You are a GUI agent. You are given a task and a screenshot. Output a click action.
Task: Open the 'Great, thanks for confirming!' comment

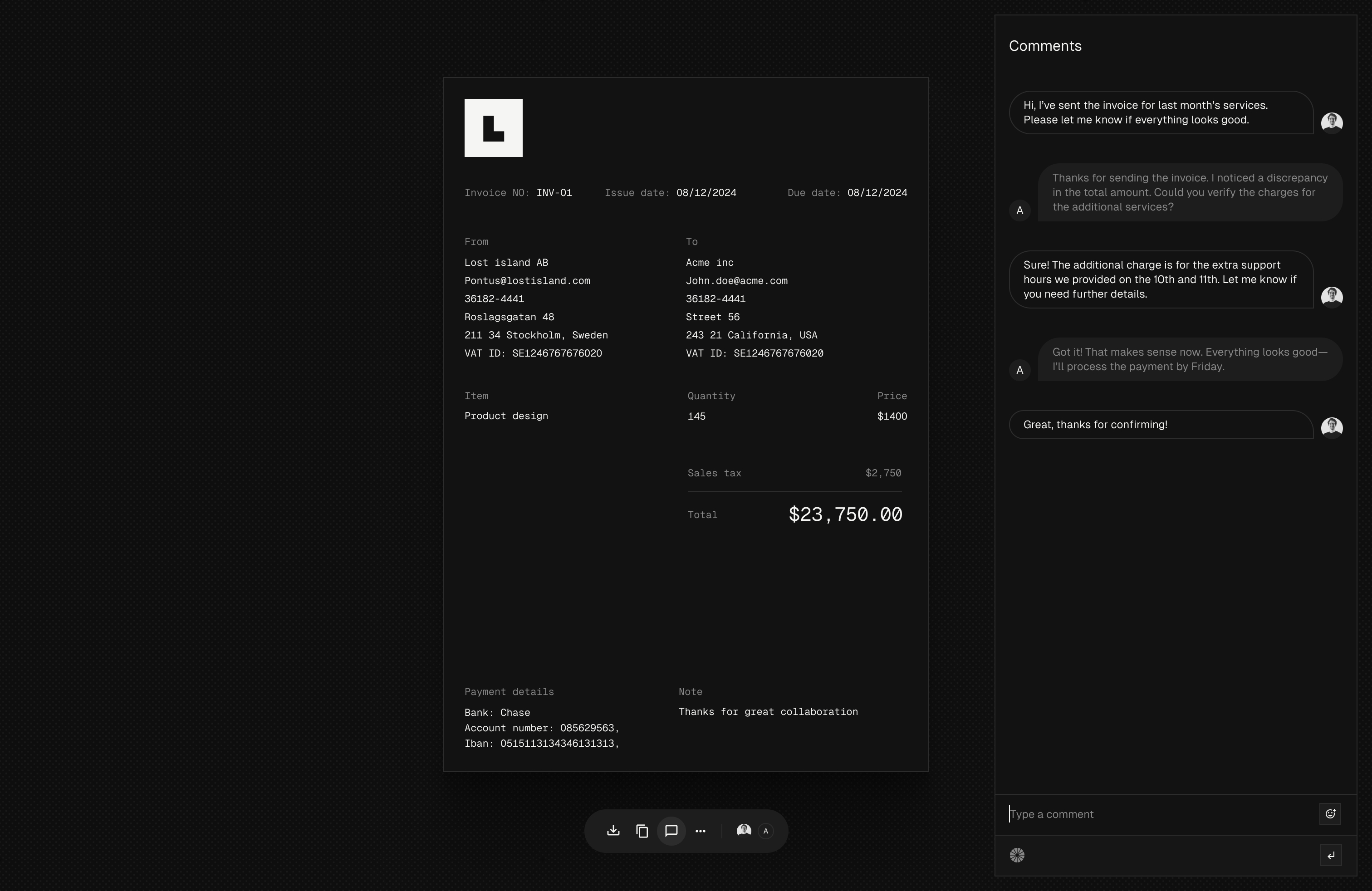1095,425
